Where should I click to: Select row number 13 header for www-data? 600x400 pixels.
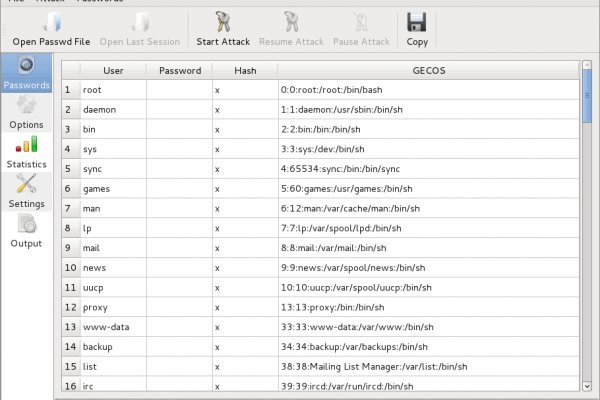click(x=70, y=327)
